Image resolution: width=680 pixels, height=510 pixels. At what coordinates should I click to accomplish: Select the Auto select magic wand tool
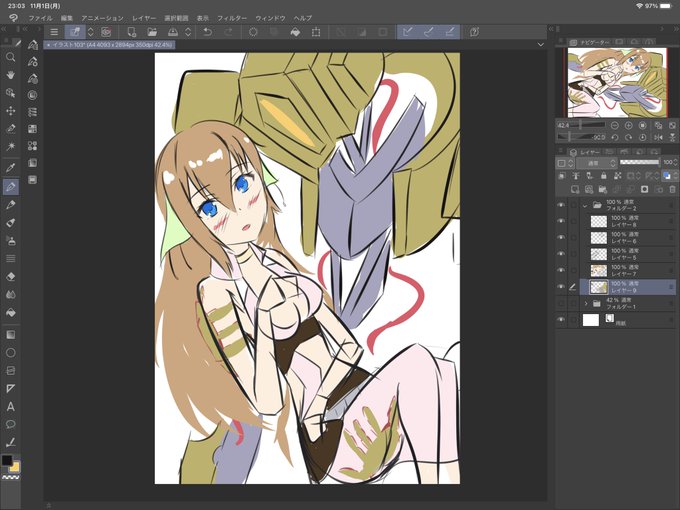[x=11, y=146]
